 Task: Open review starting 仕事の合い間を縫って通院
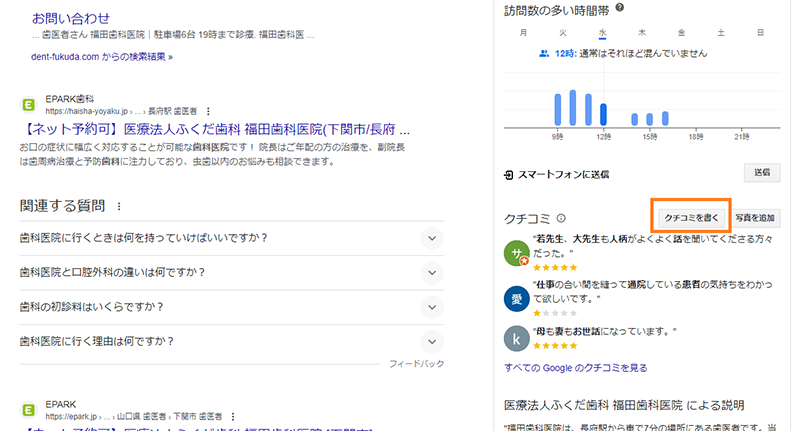click(653, 291)
